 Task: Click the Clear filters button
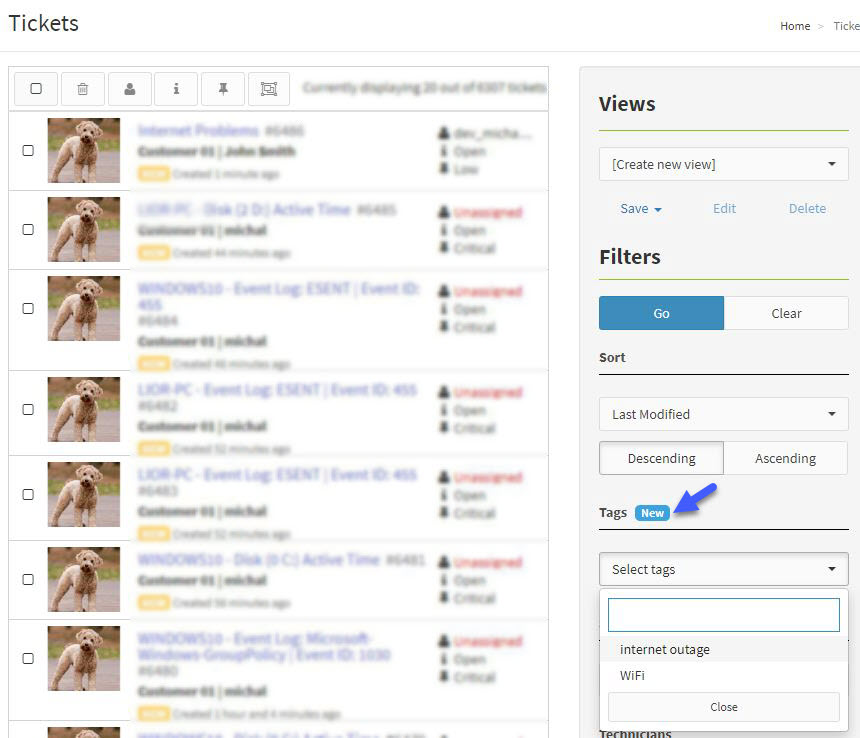(x=786, y=313)
